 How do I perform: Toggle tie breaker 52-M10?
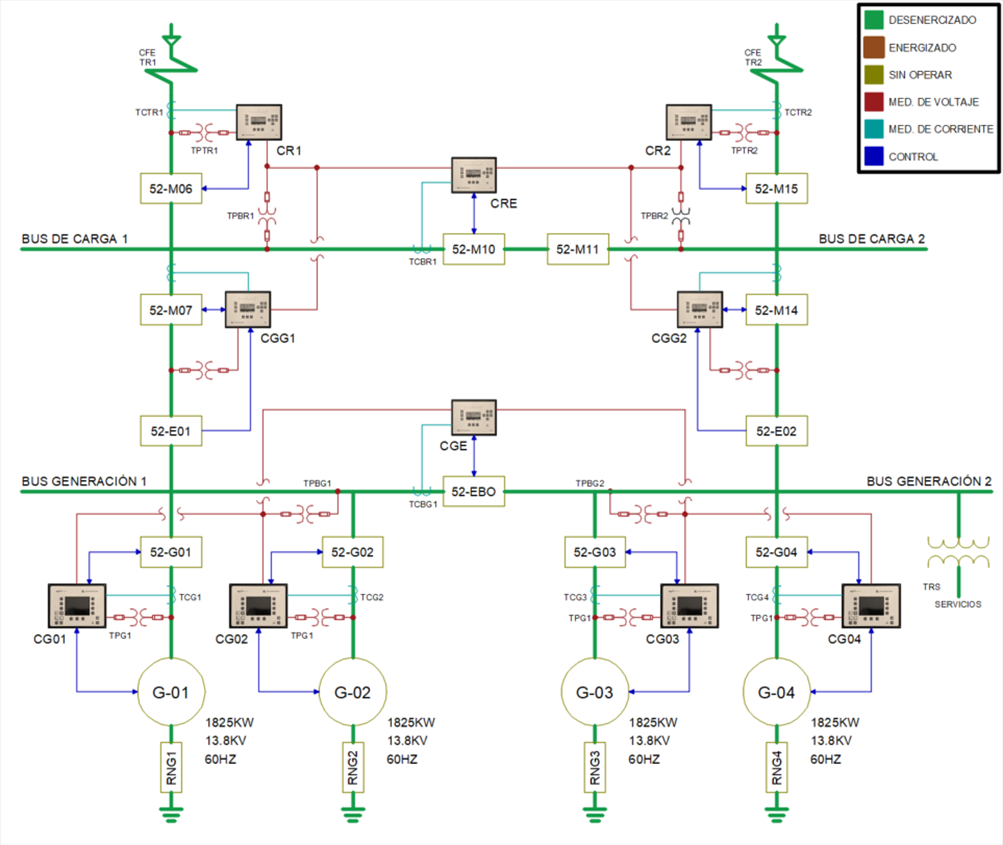click(x=474, y=249)
